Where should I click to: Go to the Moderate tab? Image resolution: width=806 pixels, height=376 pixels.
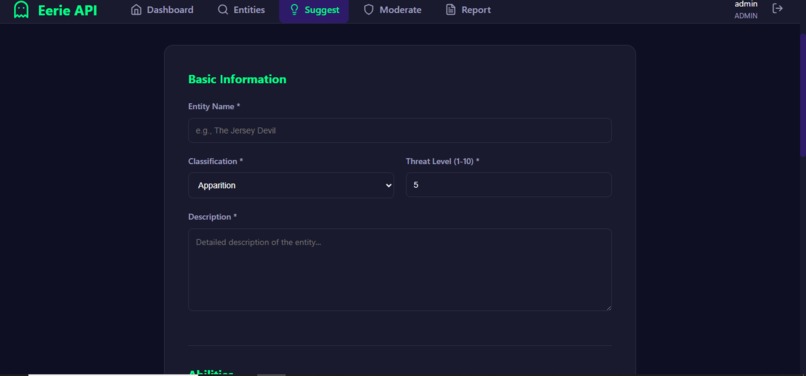tap(392, 10)
